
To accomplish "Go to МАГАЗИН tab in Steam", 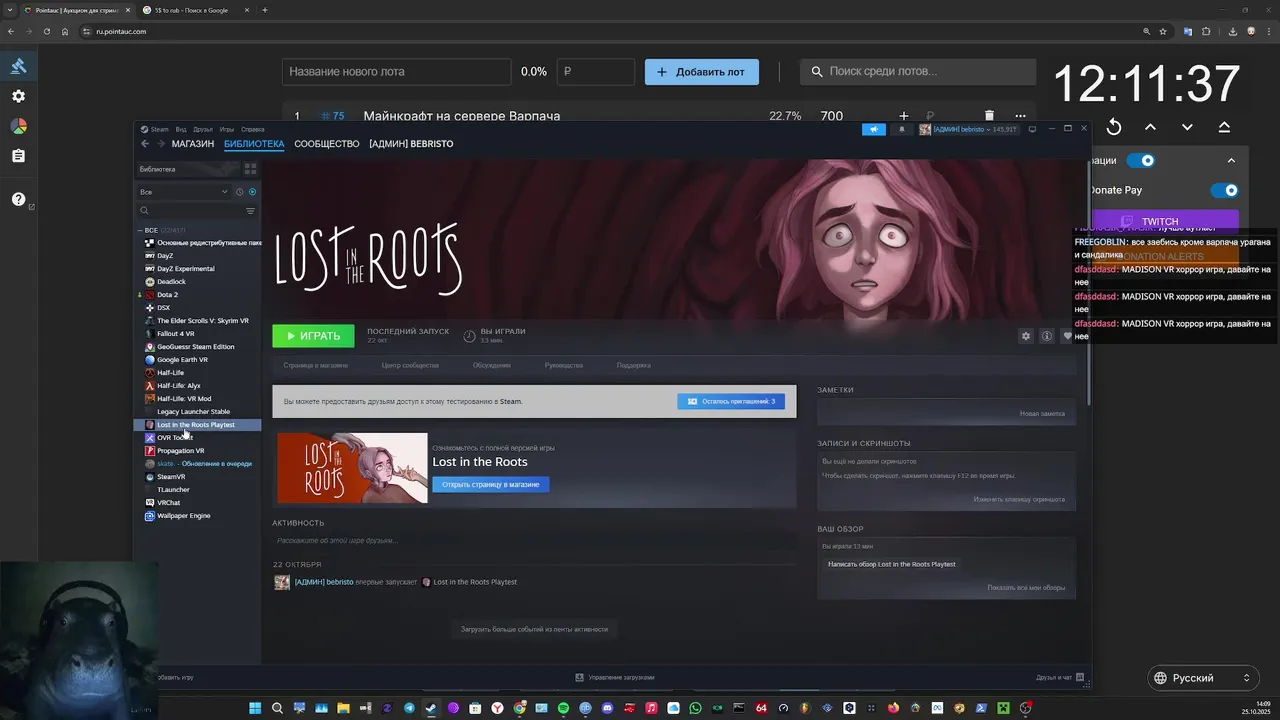I will (192, 144).
